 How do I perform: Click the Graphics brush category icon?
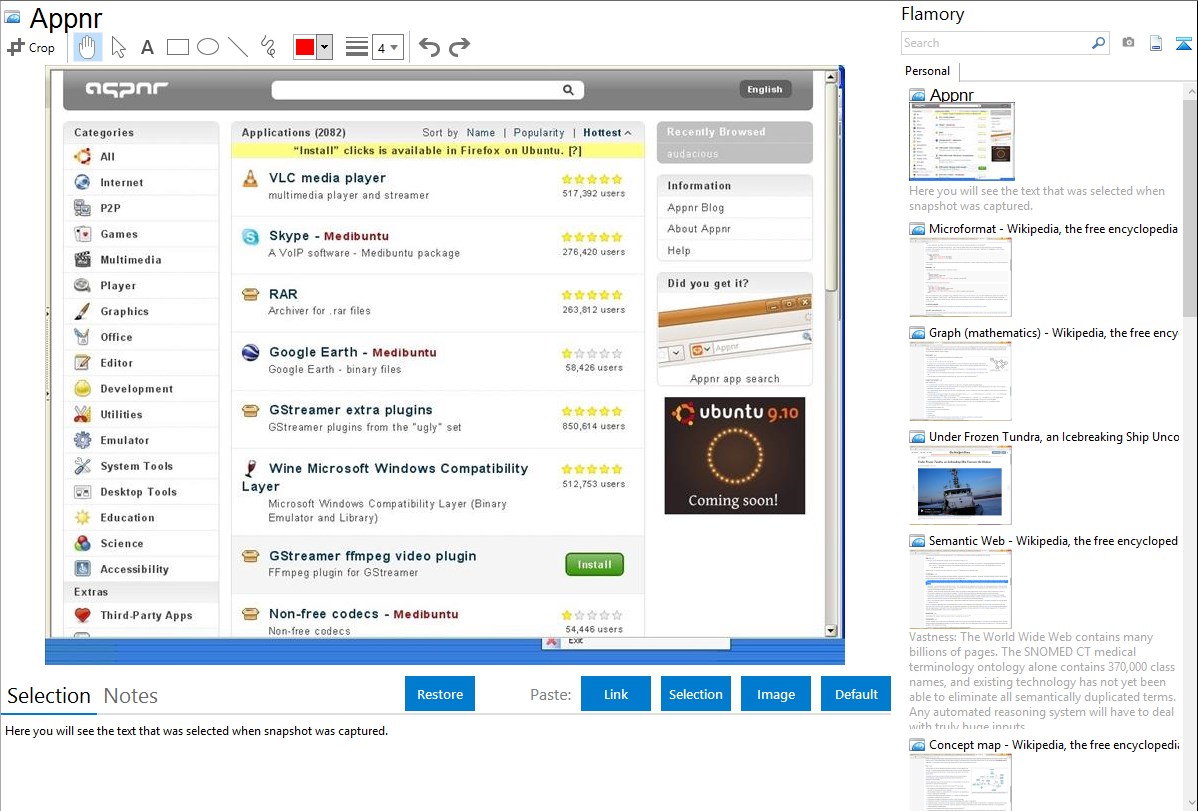(x=83, y=311)
